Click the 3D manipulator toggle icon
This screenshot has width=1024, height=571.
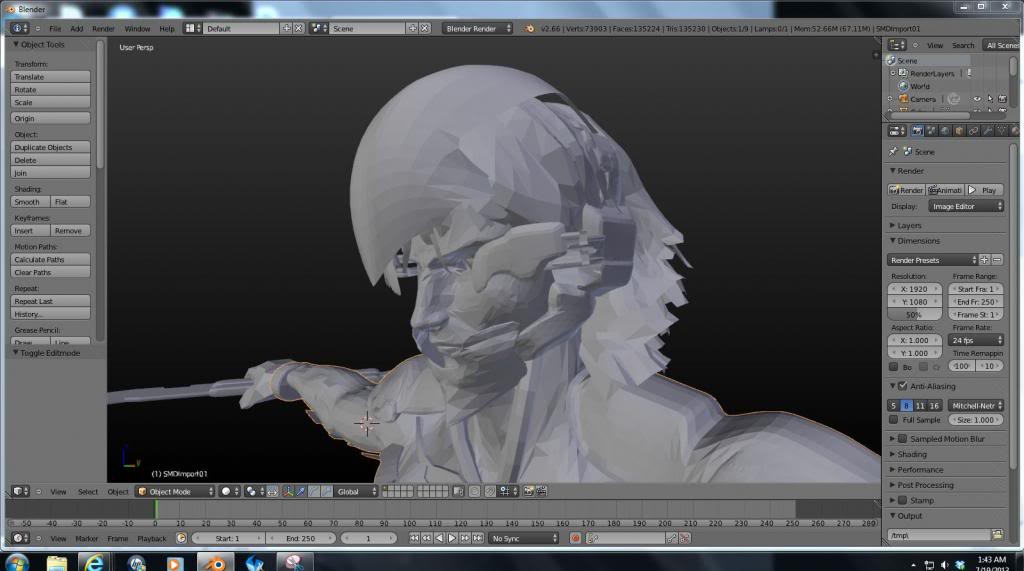[x=287, y=491]
